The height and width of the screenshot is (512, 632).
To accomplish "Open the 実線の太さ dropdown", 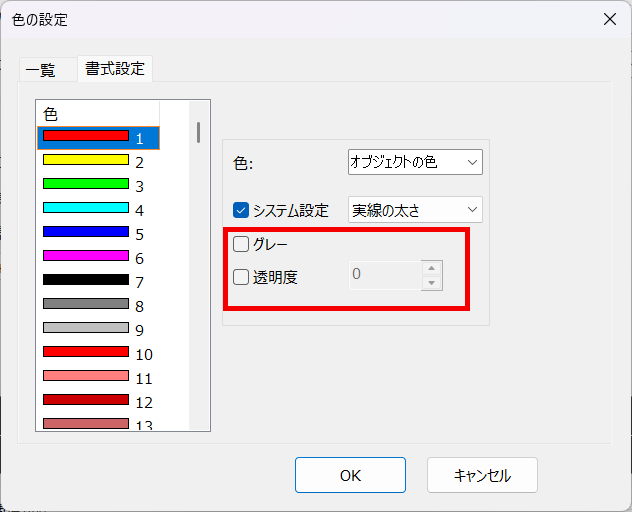I will tap(415, 210).
